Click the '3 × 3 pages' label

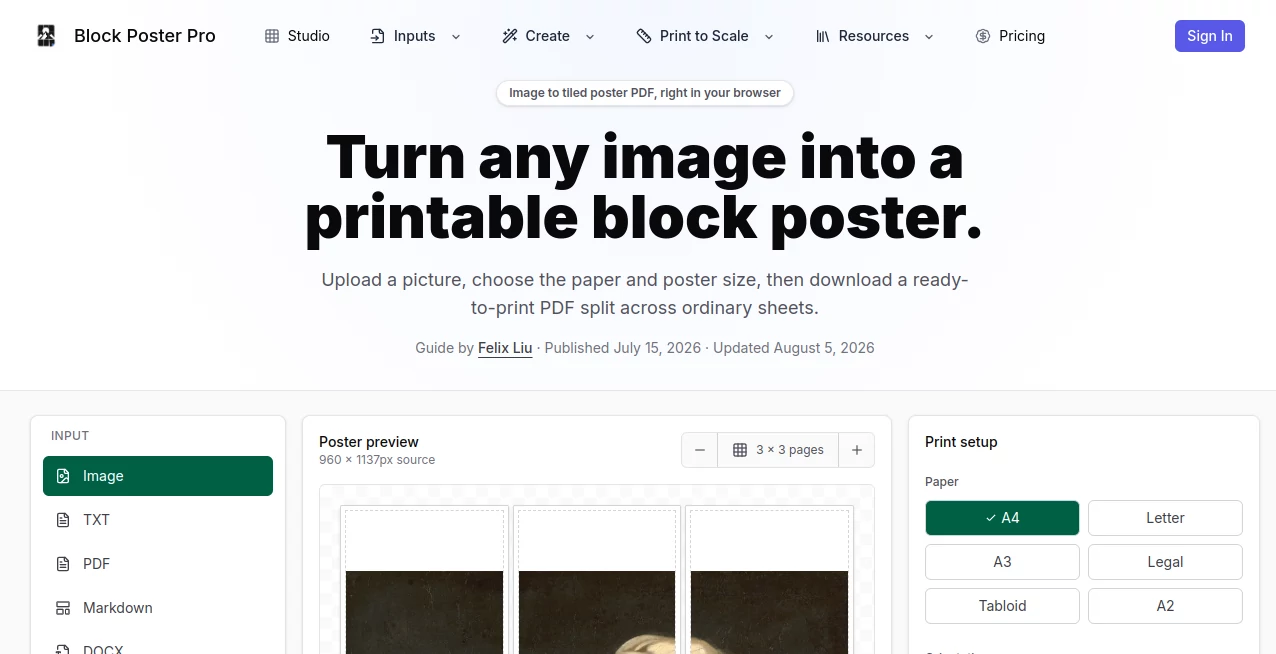click(x=790, y=450)
